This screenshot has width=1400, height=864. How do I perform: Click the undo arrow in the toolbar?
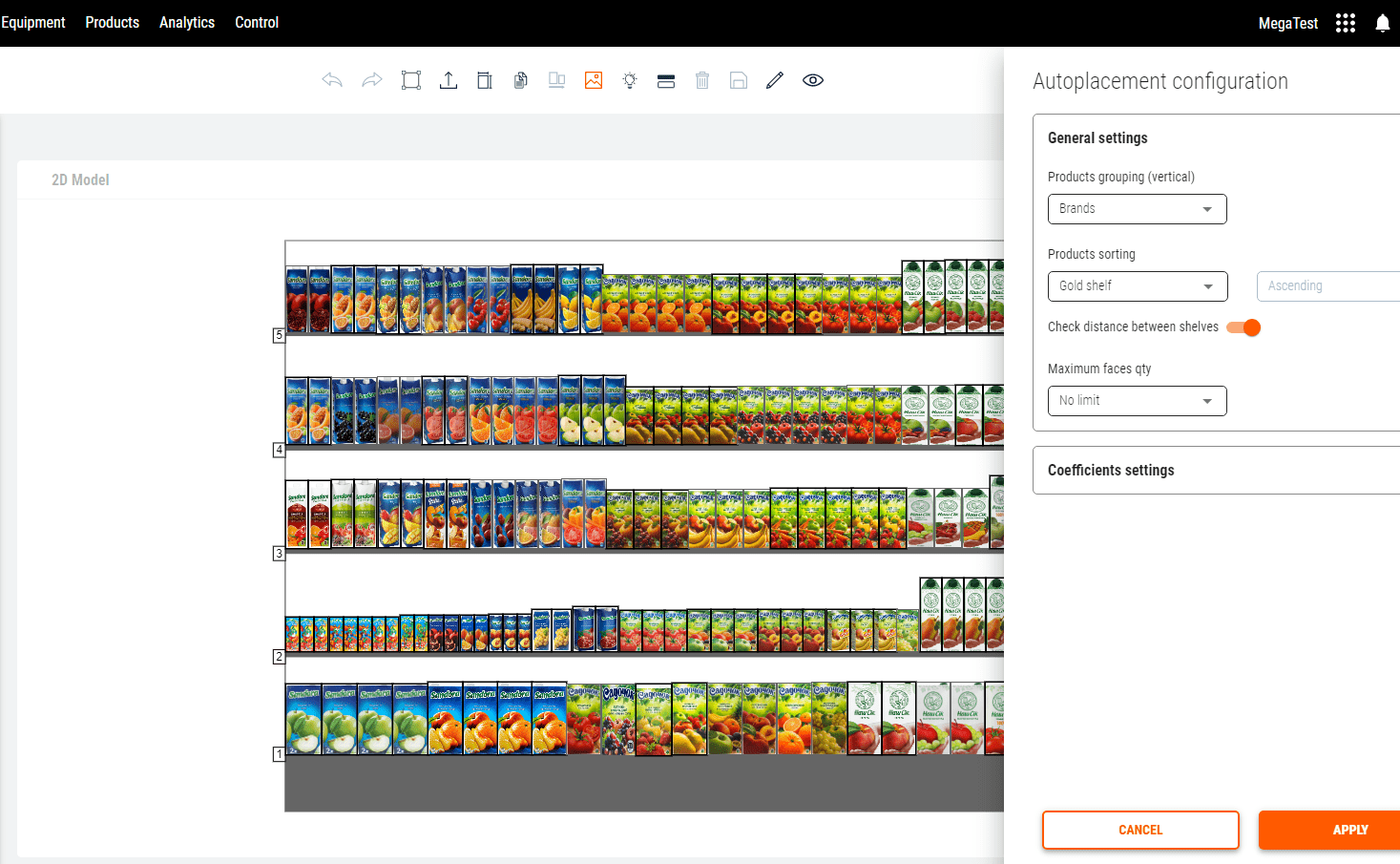pyautogui.click(x=332, y=80)
